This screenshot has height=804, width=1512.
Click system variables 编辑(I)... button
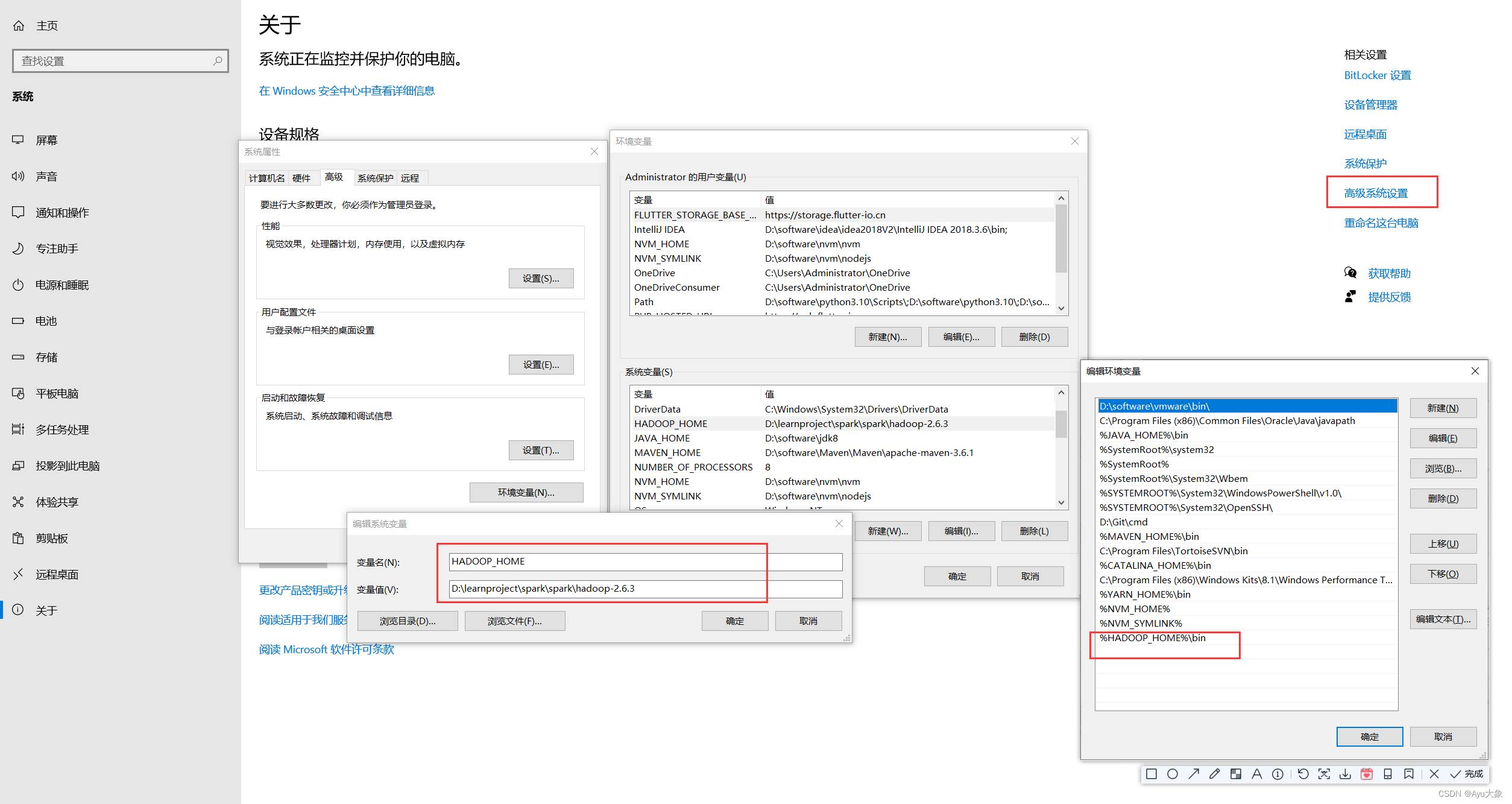point(961,531)
